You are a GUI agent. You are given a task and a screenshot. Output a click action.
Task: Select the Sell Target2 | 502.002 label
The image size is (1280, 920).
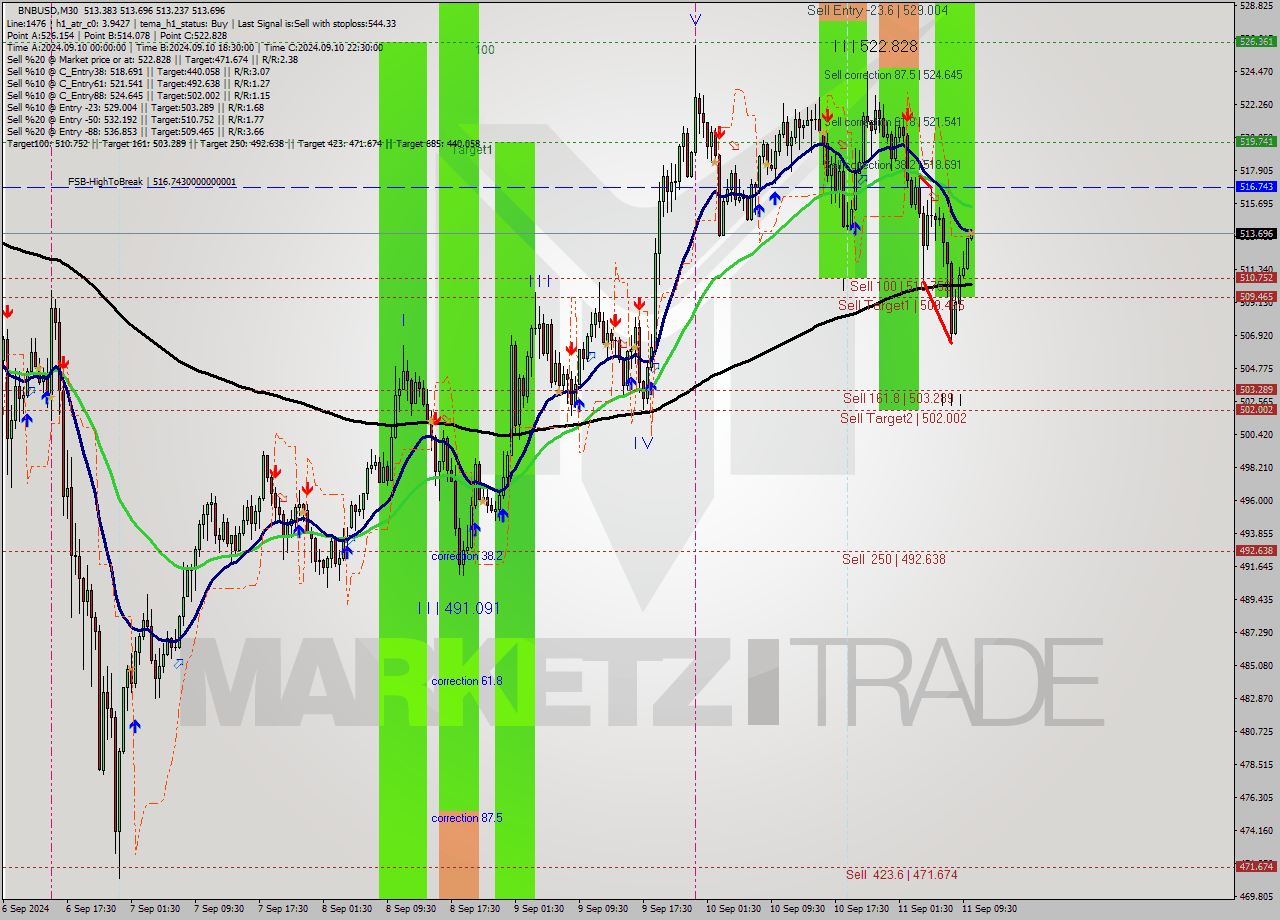[x=903, y=418]
